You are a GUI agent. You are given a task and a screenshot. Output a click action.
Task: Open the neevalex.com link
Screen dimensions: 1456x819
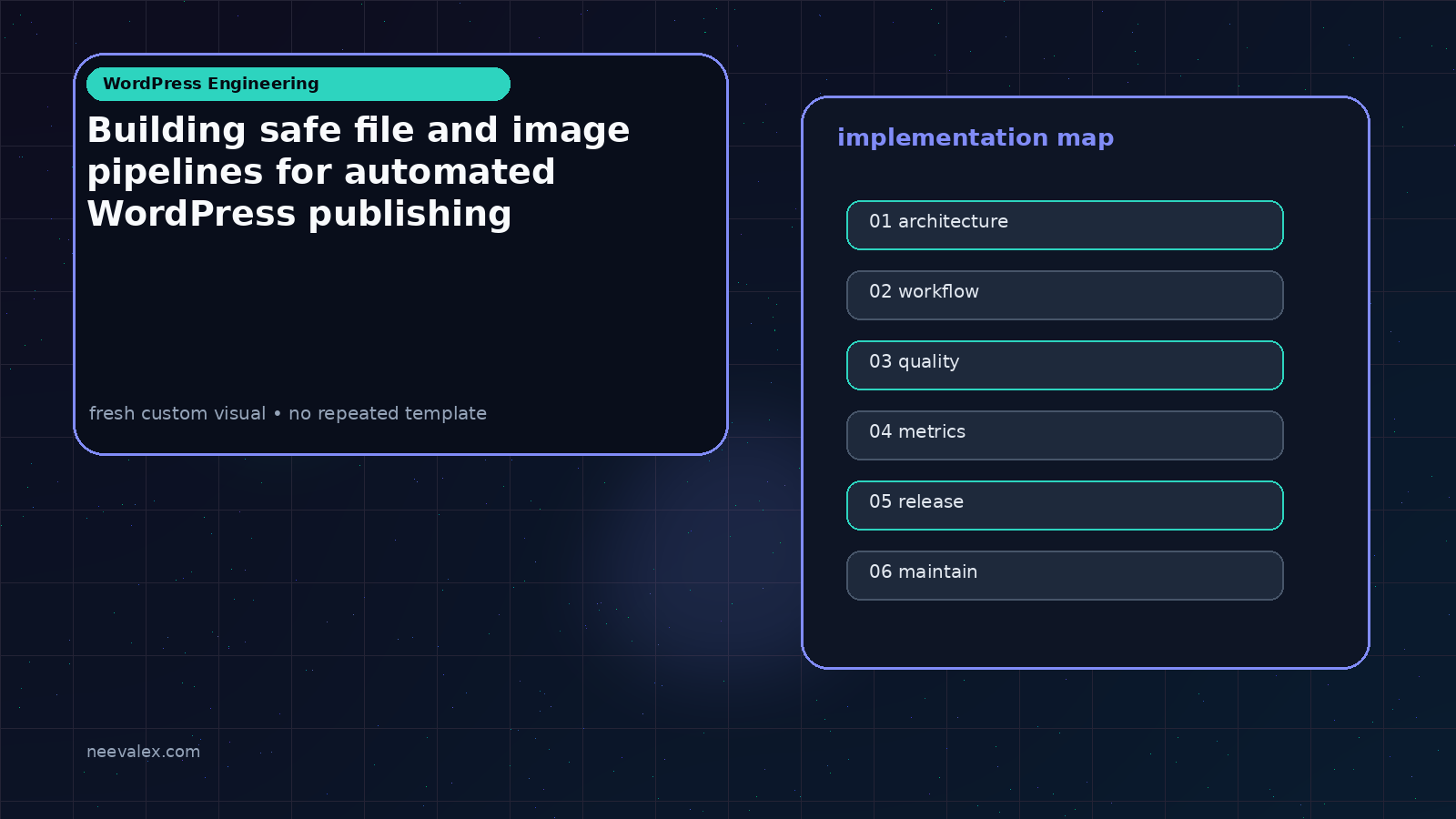pos(143,752)
